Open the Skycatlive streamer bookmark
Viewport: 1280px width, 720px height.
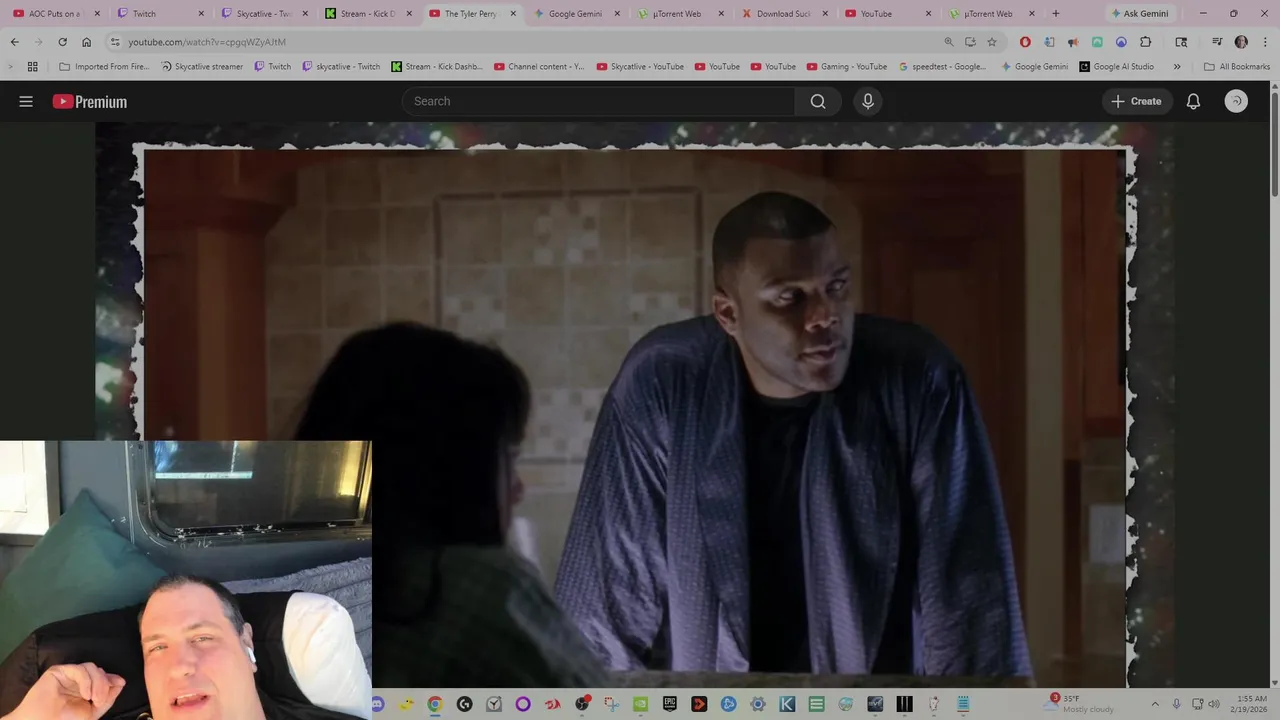coord(201,67)
